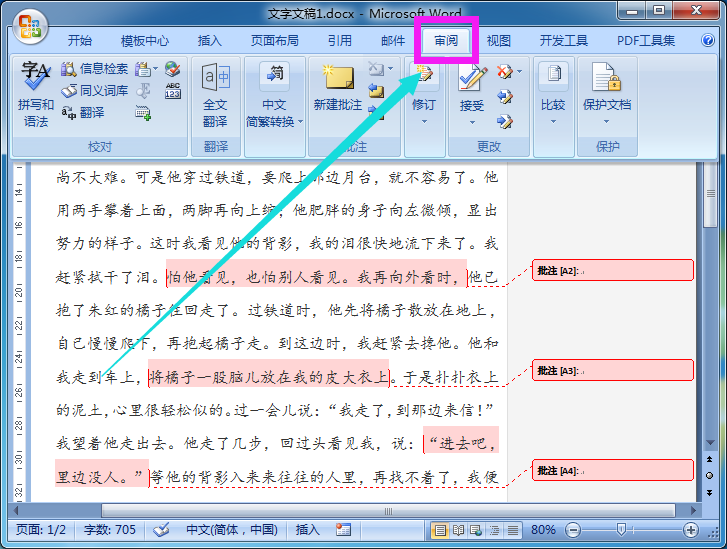This screenshot has height=549, width=727.
Task: Click proofing errors icon in status bar
Action: [161, 529]
